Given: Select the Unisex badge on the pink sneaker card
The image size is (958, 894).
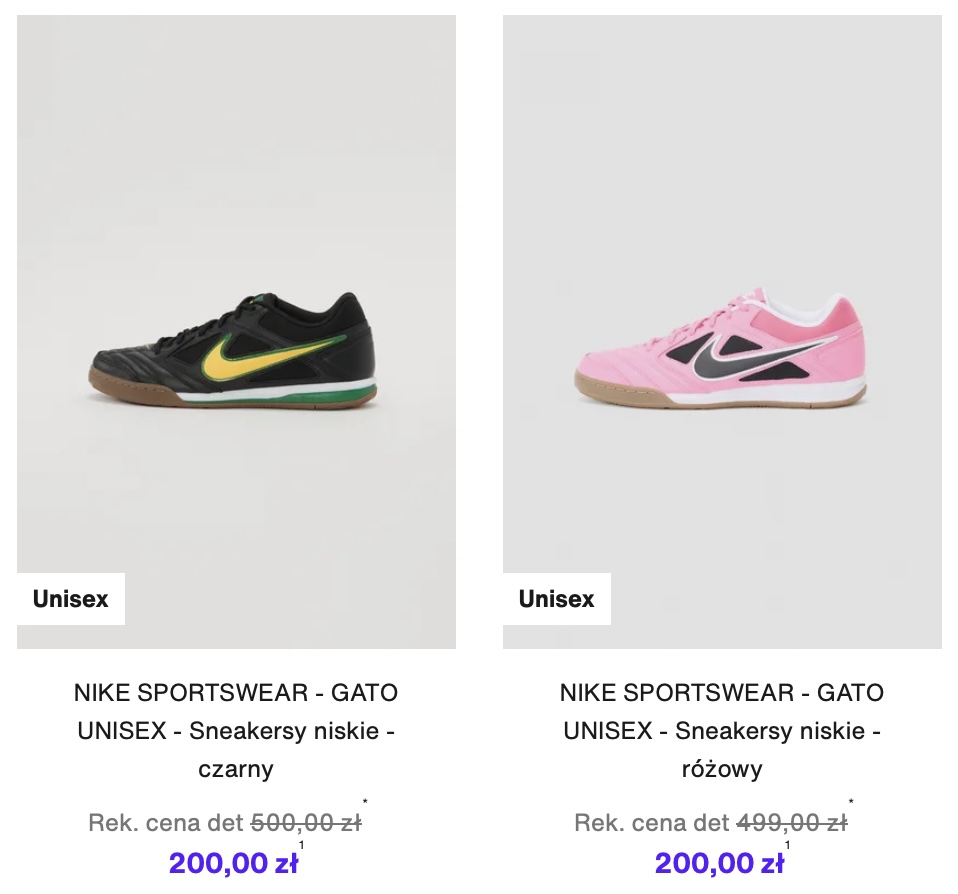Looking at the screenshot, I should pyautogui.click(x=556, y=599).
